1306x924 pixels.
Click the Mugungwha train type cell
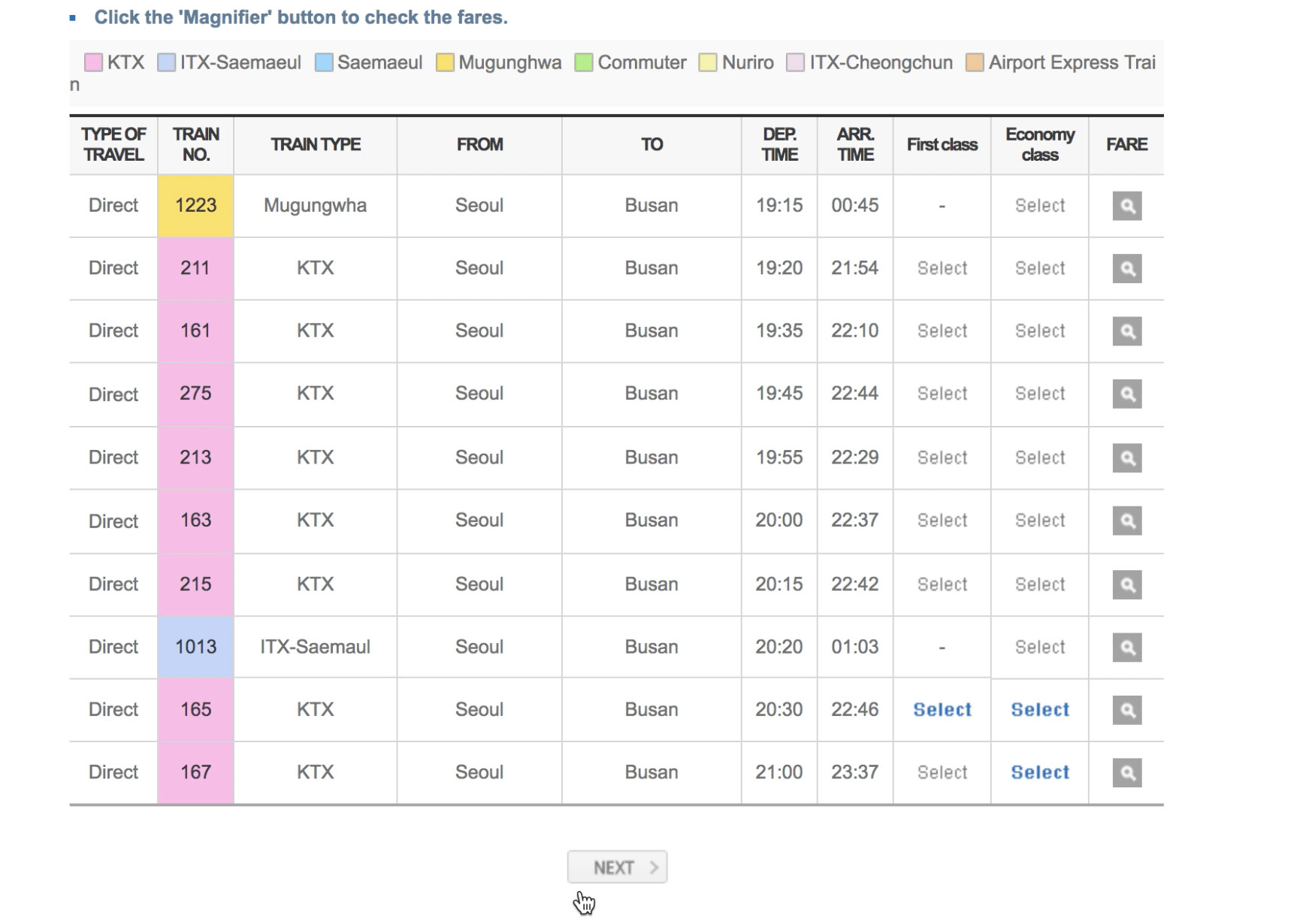click(315, 206)
